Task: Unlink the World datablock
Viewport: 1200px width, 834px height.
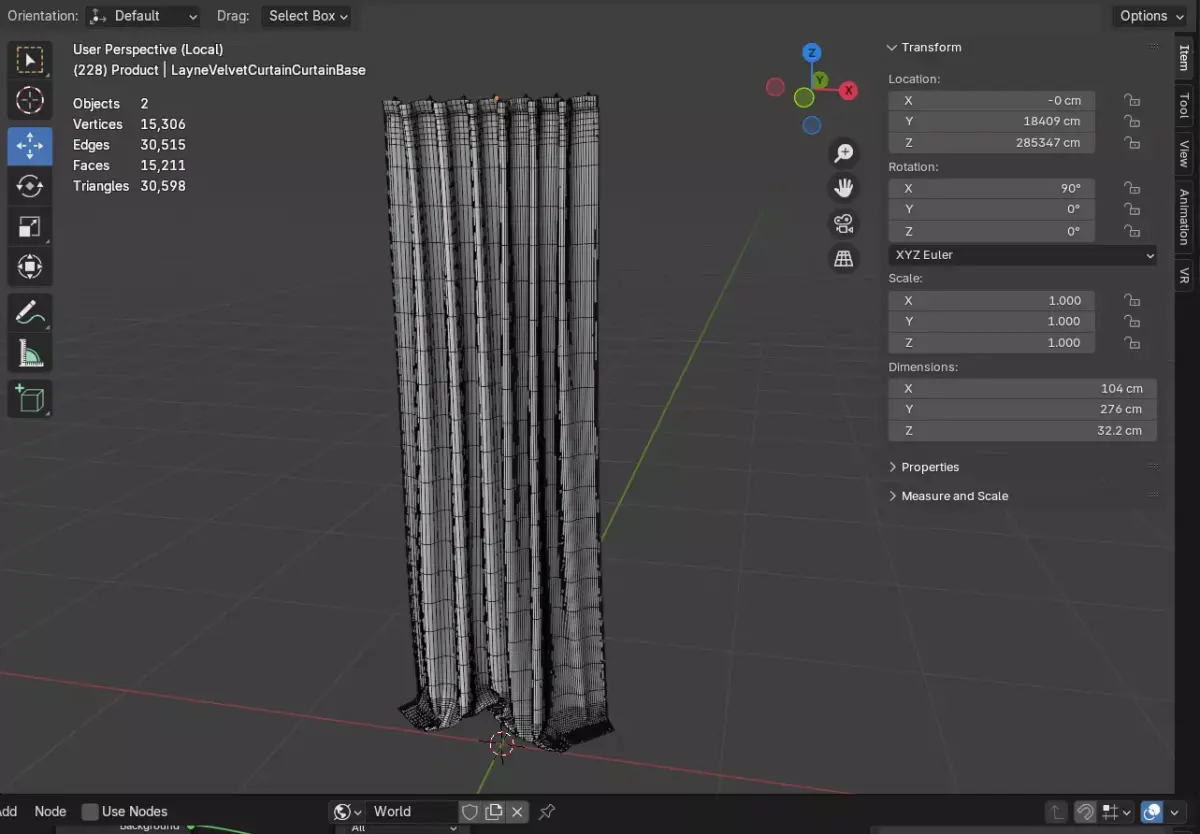Action: (x=517, y=812)
